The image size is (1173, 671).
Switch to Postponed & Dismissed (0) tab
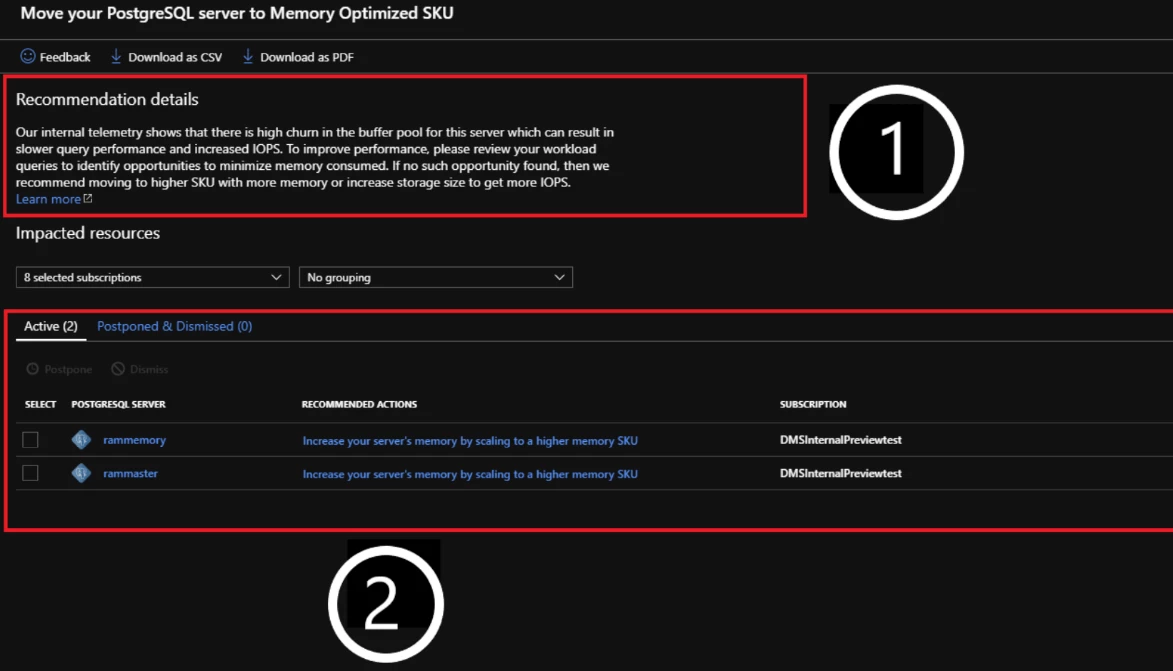point(174,326)
